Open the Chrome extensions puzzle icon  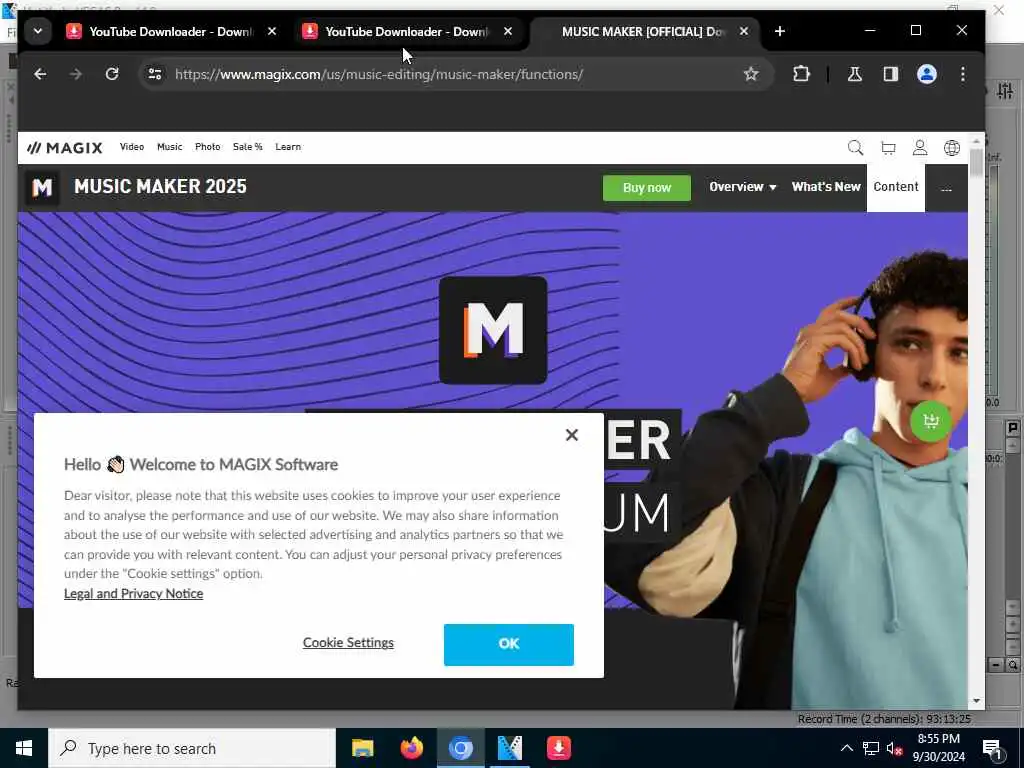(x=801, y=74)
